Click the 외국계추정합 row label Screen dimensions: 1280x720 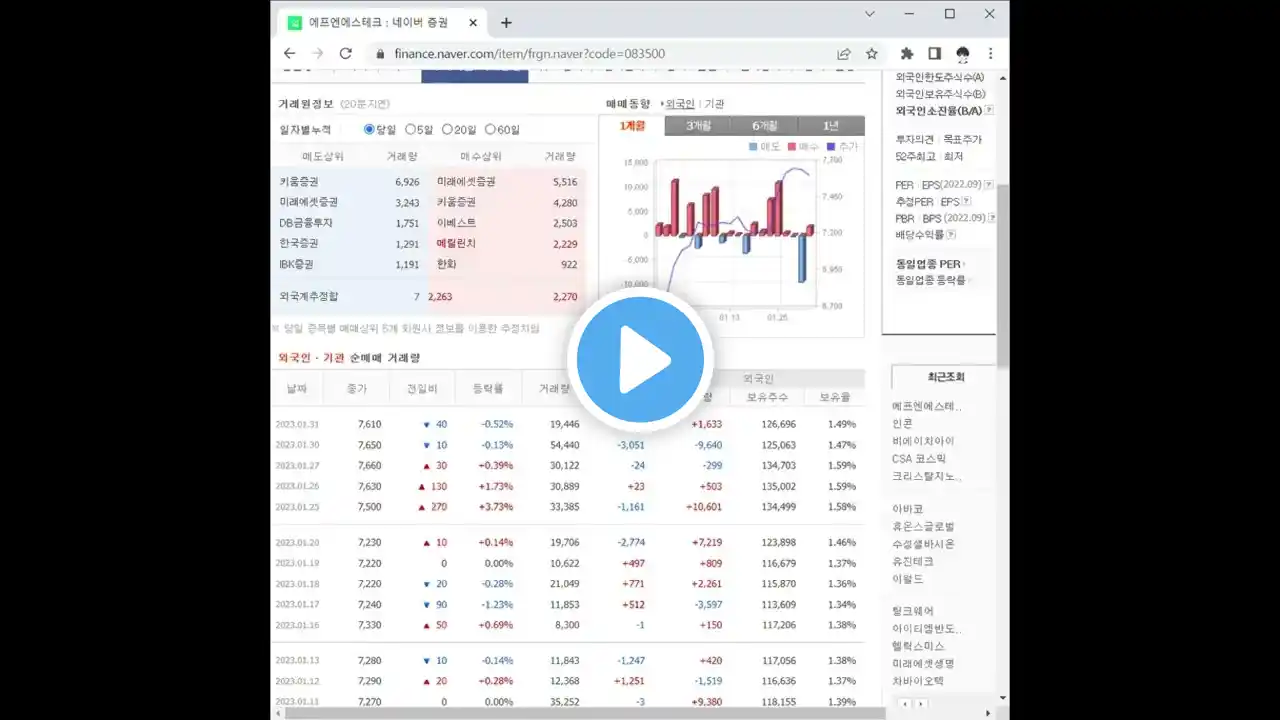click(x=309, y=296)
